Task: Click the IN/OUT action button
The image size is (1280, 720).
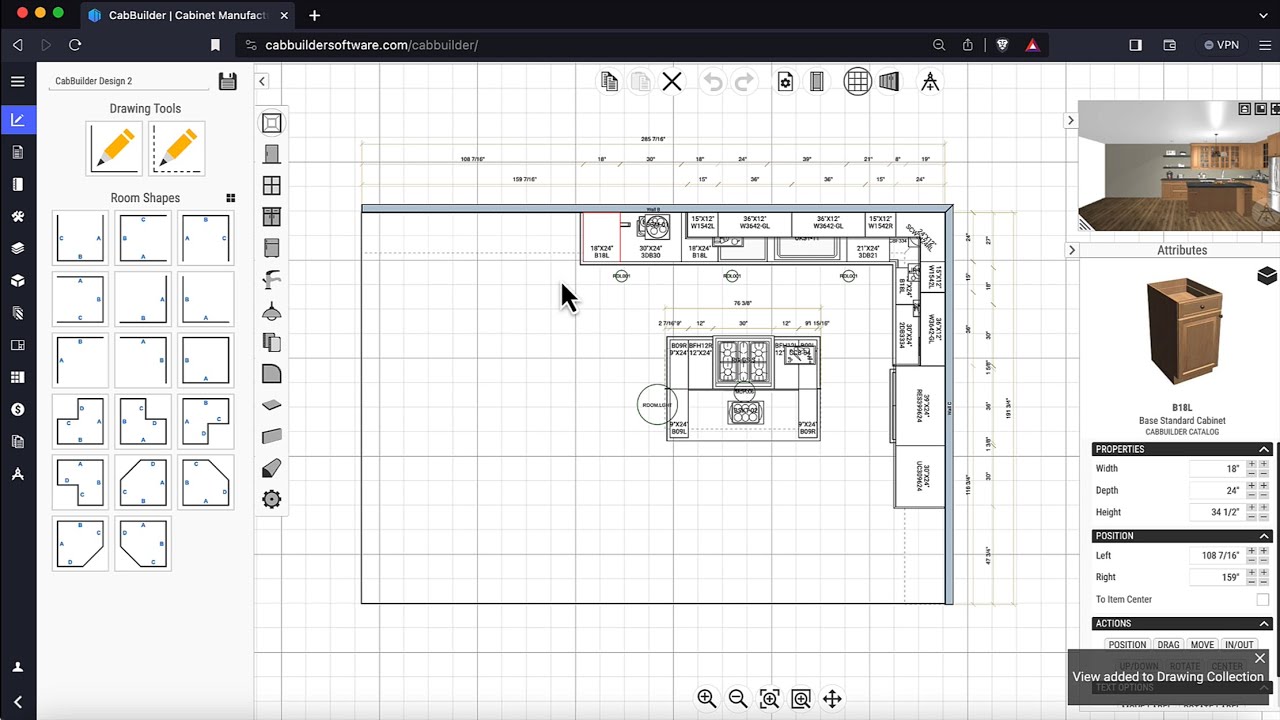Action: 1239,645
